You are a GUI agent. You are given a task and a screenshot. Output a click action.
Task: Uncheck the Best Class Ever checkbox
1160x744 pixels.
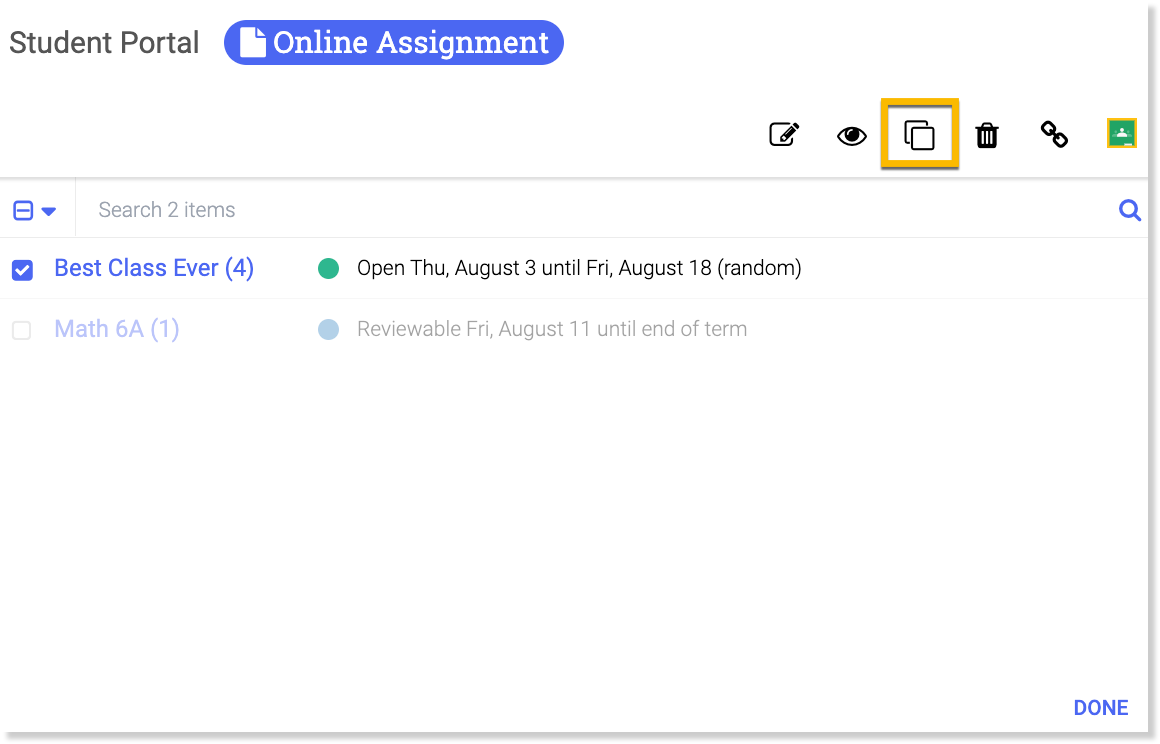tap(22, 270)
